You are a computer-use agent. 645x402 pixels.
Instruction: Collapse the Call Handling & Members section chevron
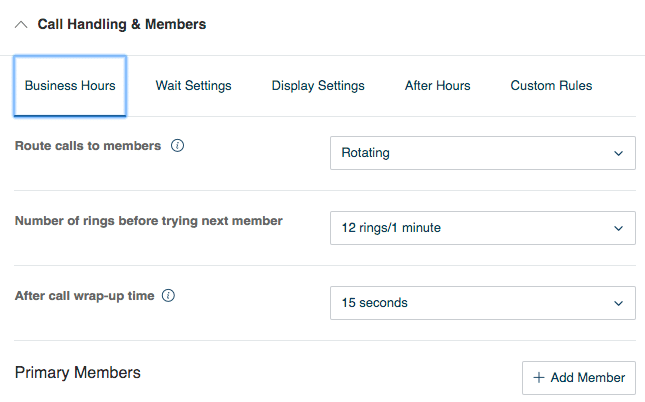pos(22,24)
